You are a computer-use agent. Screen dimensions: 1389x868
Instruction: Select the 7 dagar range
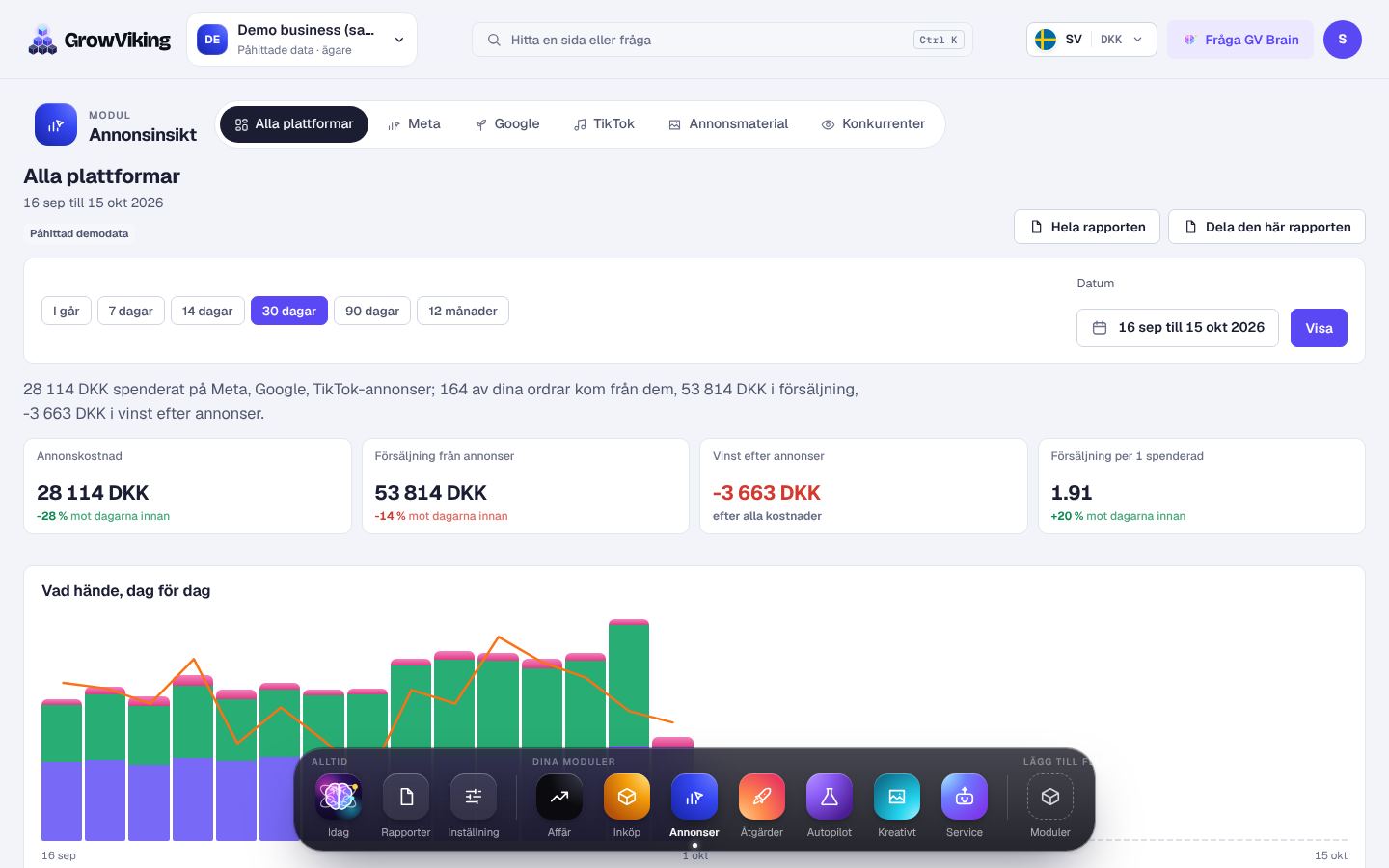point(131,311)
